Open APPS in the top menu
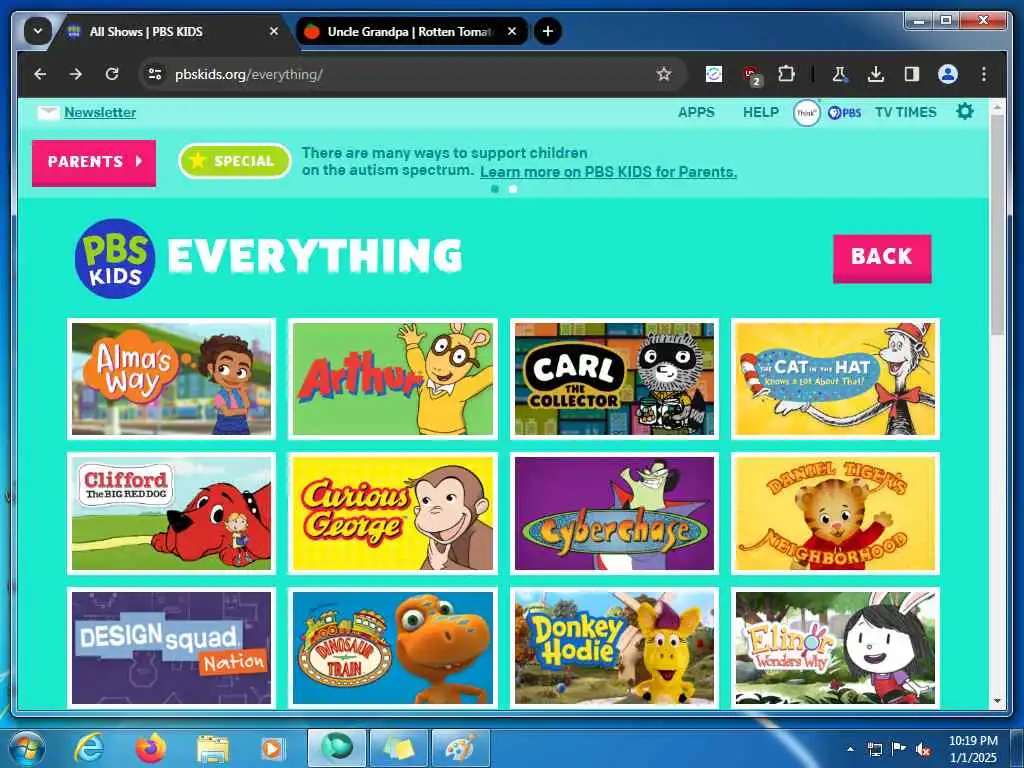Image resolution: width=1024 pixels, height=768 pixels. [696, 112]
